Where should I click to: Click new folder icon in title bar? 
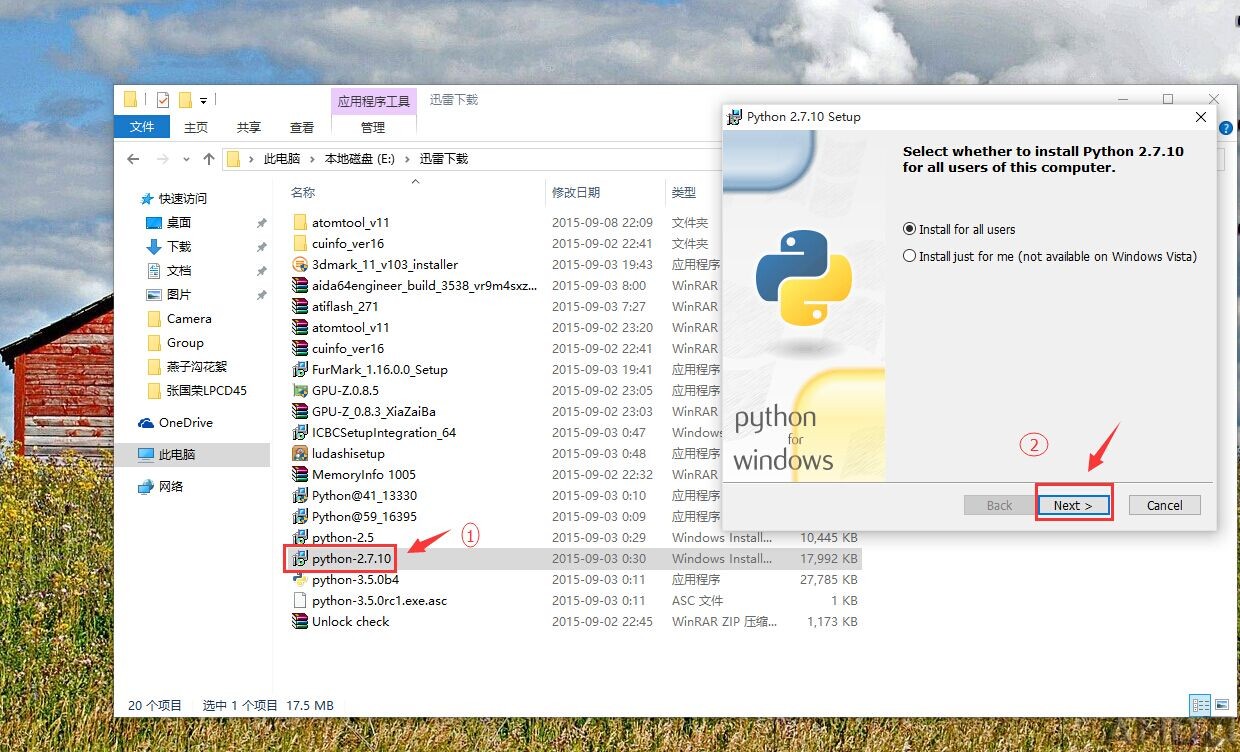(x=185, y=100)
